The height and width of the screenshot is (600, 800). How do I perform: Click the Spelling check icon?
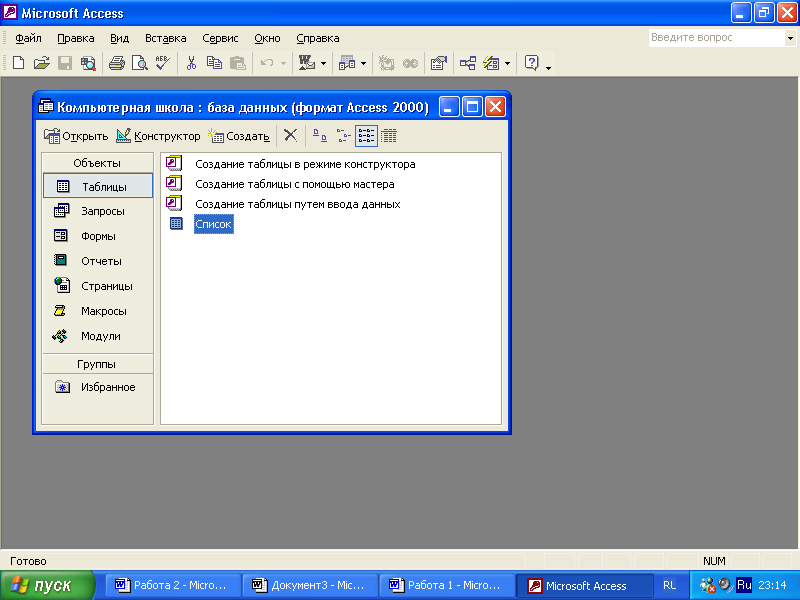[163, 63]
